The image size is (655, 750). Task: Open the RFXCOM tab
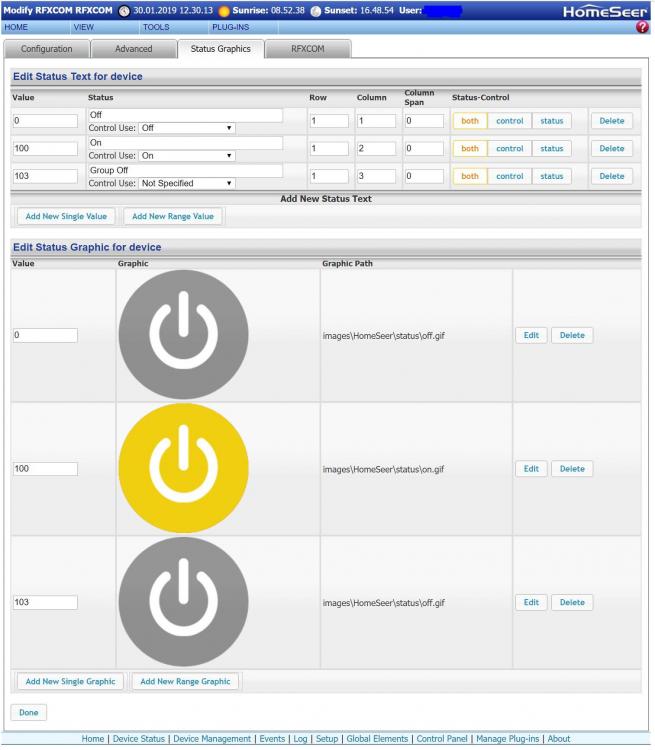(308, 48)
